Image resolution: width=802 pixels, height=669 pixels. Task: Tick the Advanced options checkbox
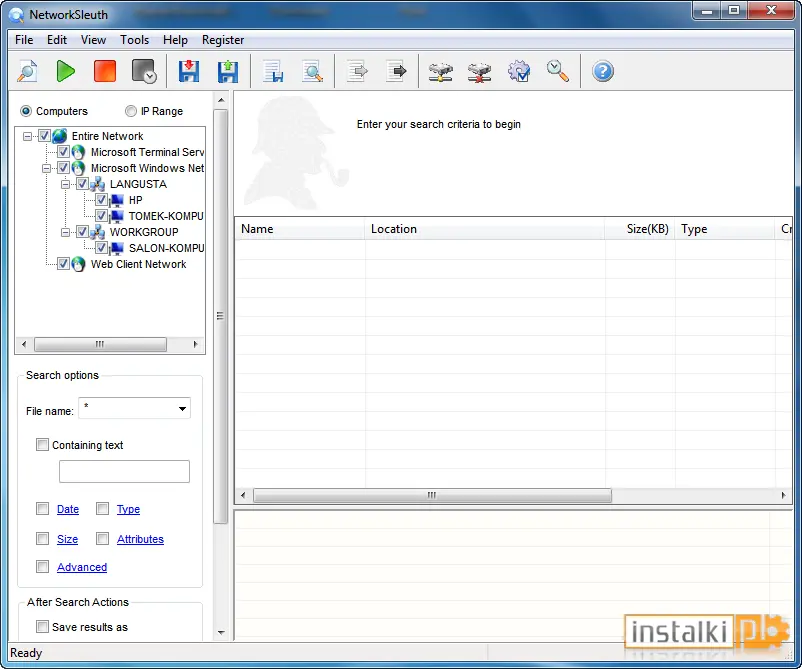[42, 567]
